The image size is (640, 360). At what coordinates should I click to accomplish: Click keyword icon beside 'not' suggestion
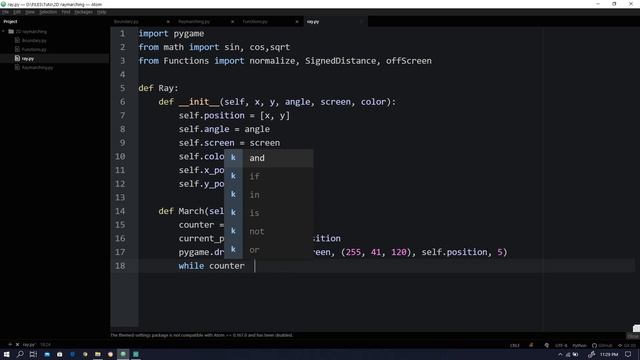(x=233, y=231)
